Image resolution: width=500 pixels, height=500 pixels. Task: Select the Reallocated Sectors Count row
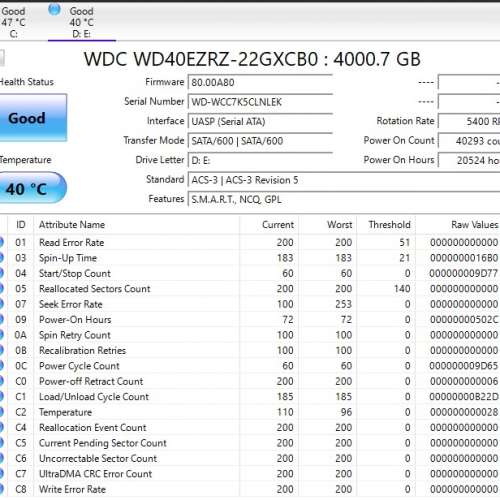click(x=250, y=289)
